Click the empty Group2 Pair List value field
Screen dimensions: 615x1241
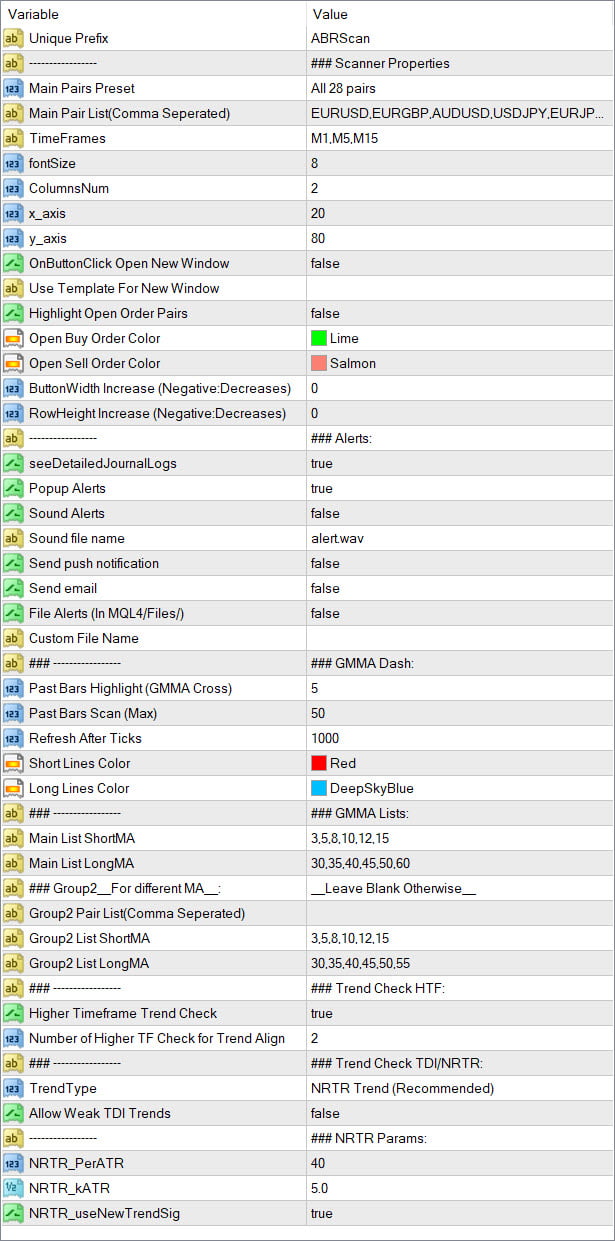click(x=460, y=913)
